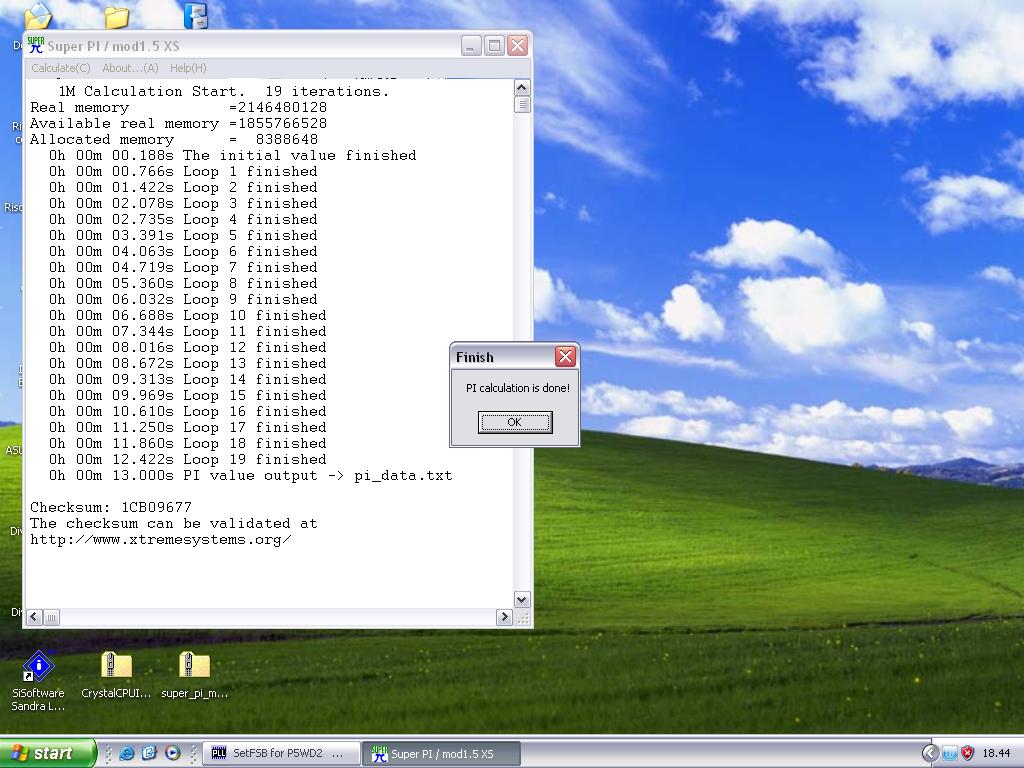Click the Super PI window title text
This screenshot has height=768, width=1024.
point(113,46)
